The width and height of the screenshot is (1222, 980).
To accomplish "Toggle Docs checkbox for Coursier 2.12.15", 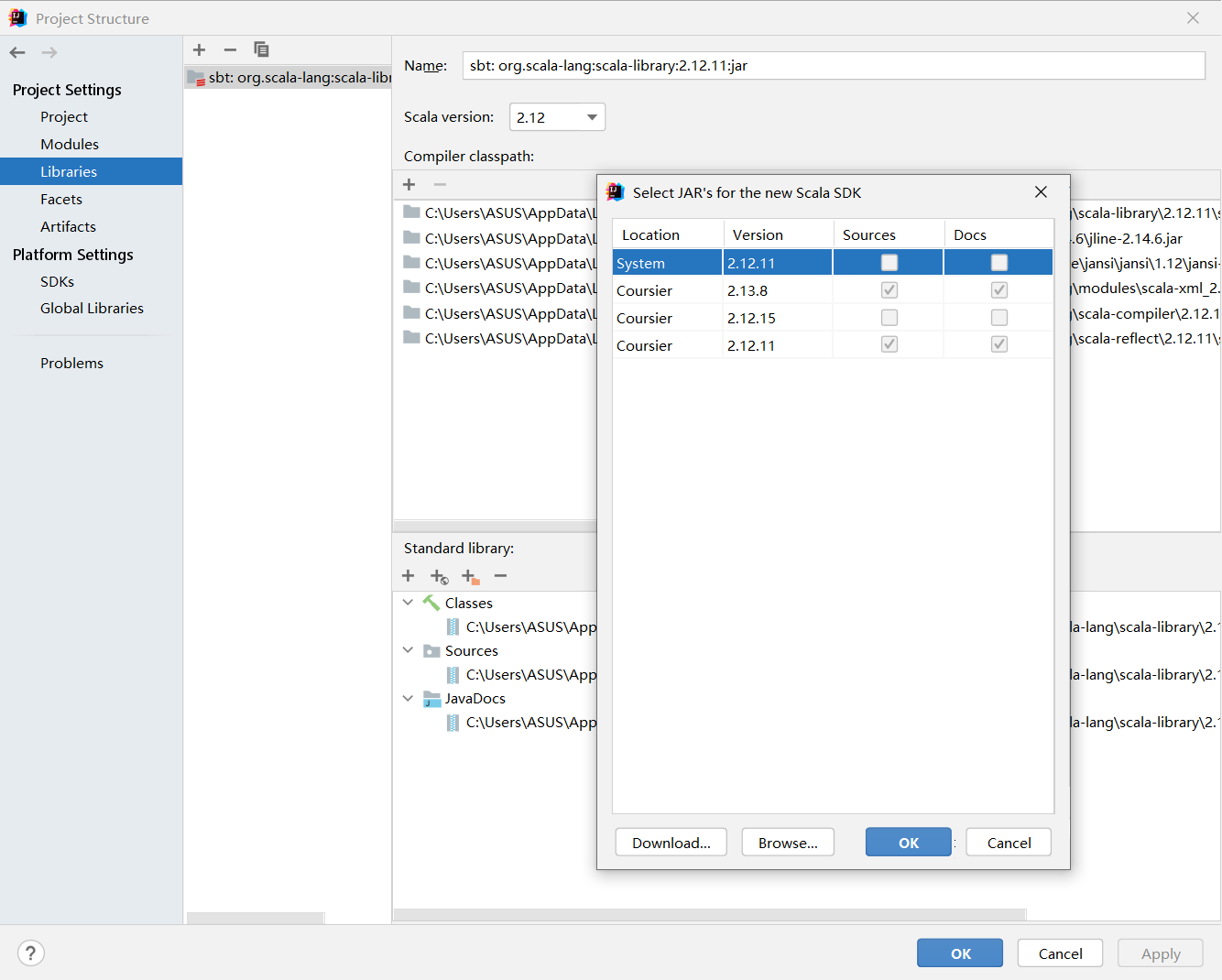I will coord(998,318).
